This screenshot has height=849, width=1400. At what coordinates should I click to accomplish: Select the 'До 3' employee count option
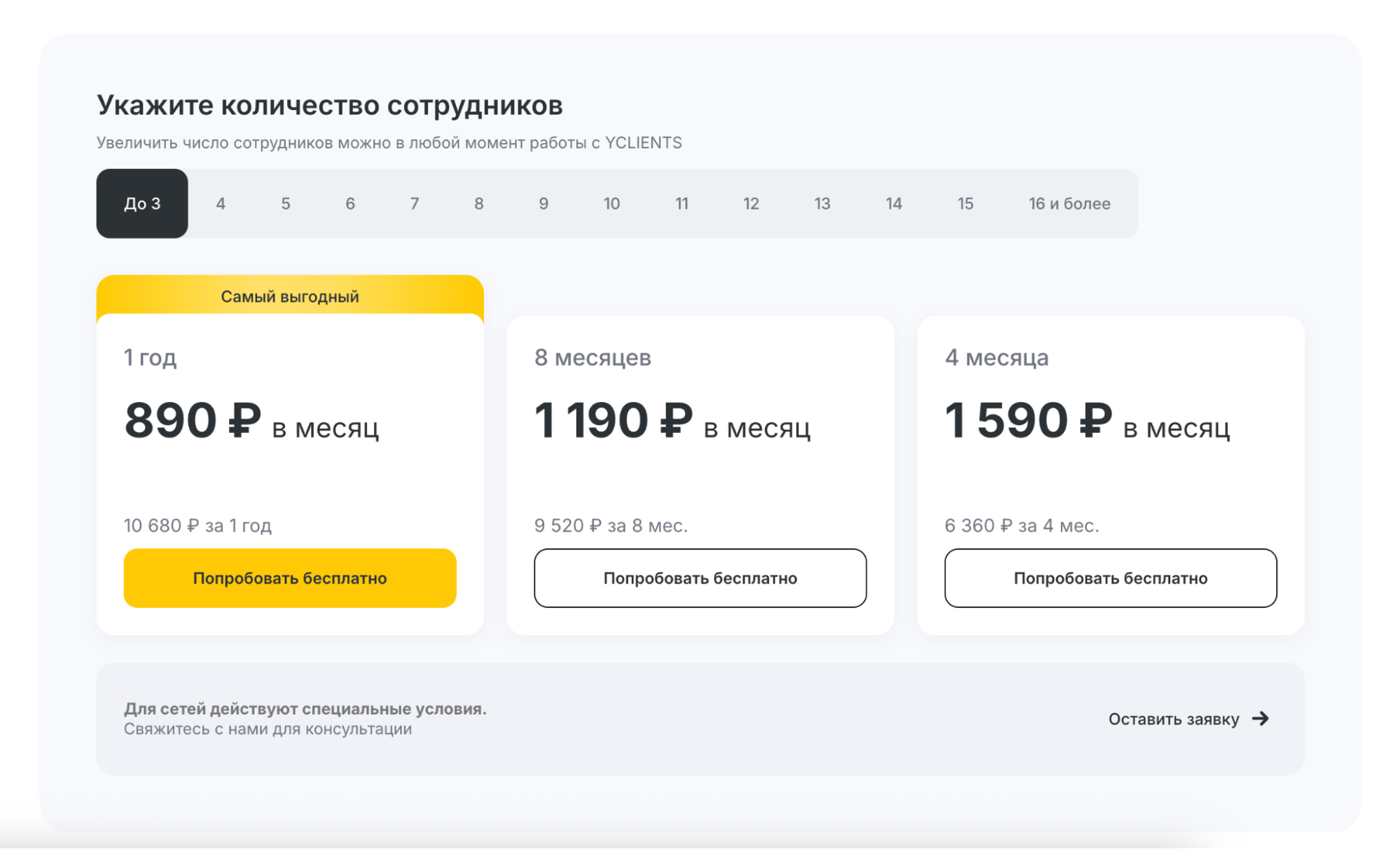[x=142, y=204]
